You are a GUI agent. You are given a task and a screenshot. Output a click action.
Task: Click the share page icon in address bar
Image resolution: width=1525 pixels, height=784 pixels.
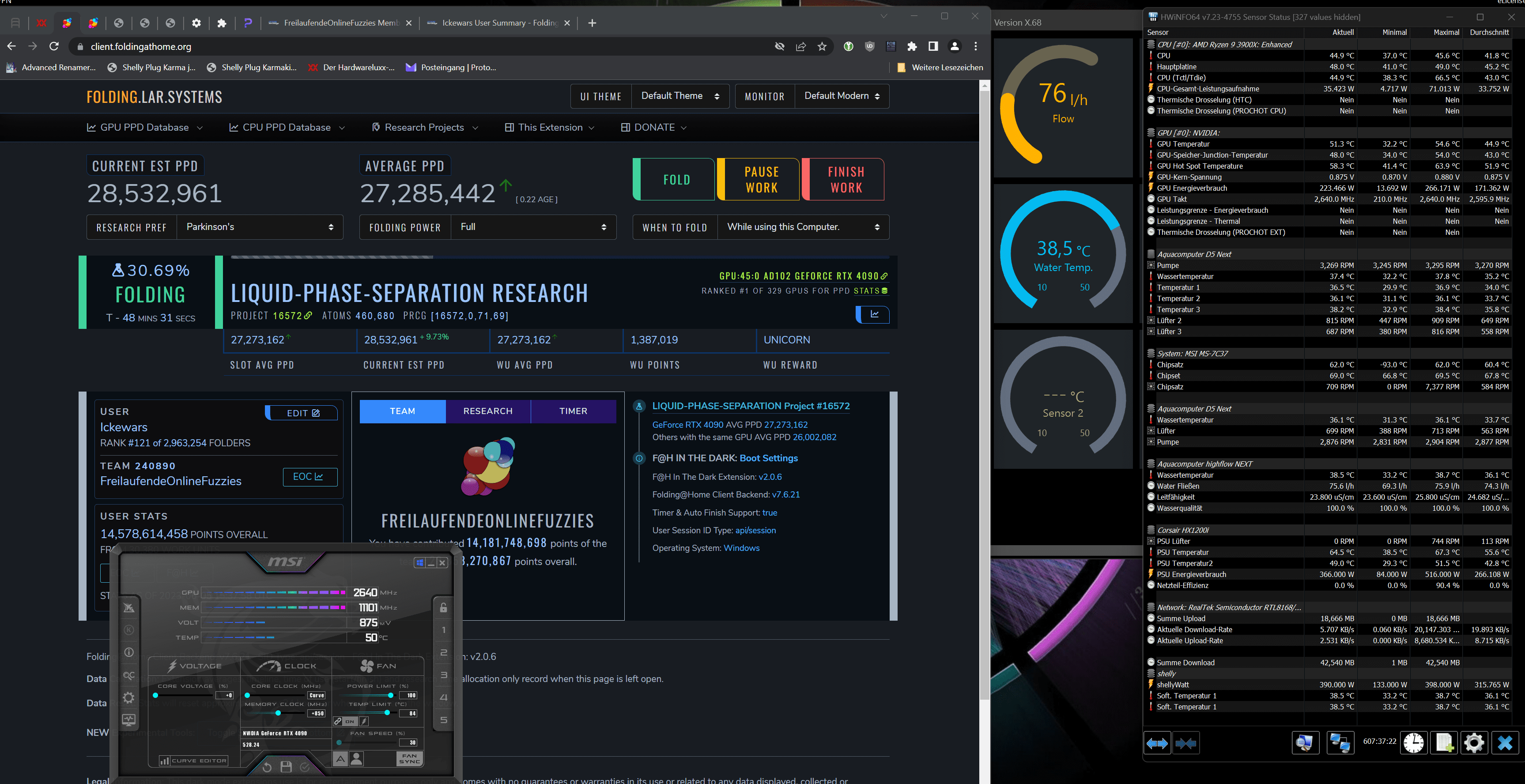click(x=800, y=46)
